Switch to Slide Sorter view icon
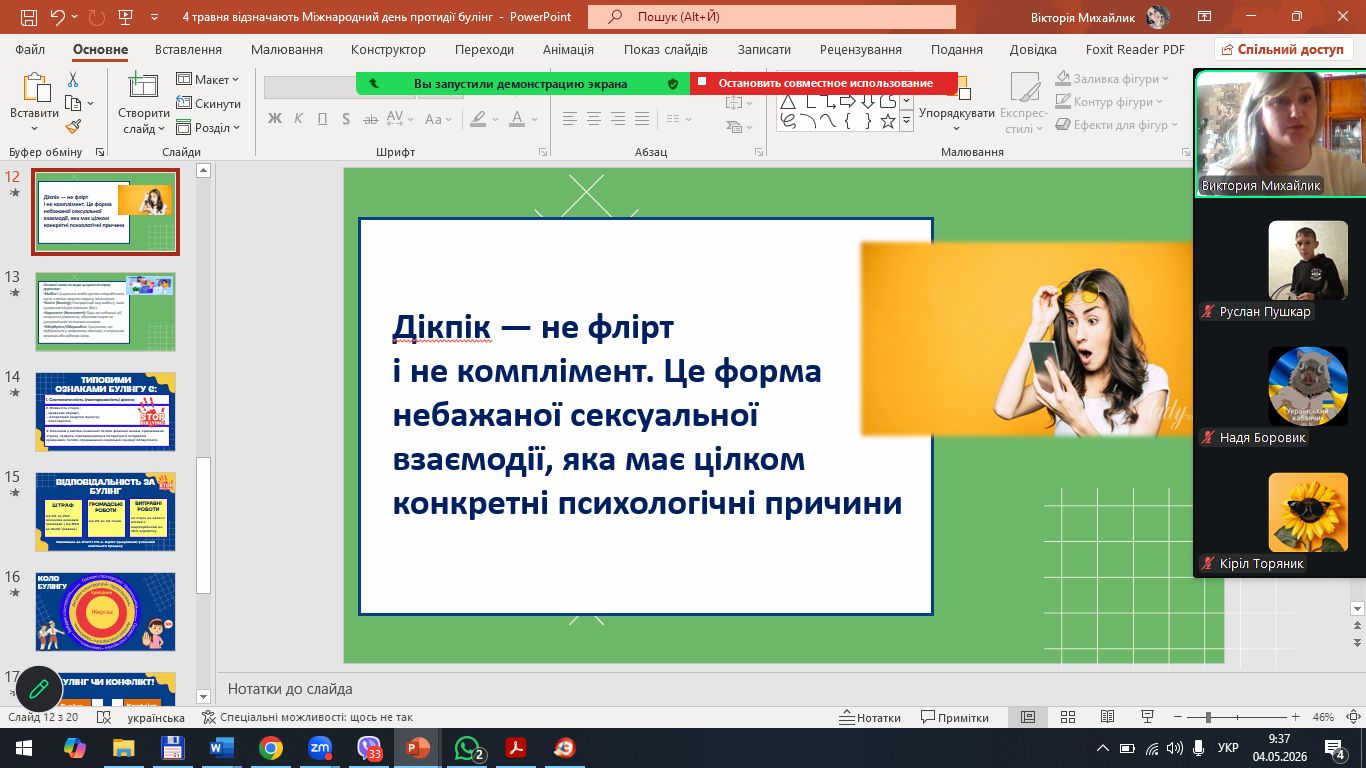The height and width of the screenshot is (768, 1366). coord(1068,717)
